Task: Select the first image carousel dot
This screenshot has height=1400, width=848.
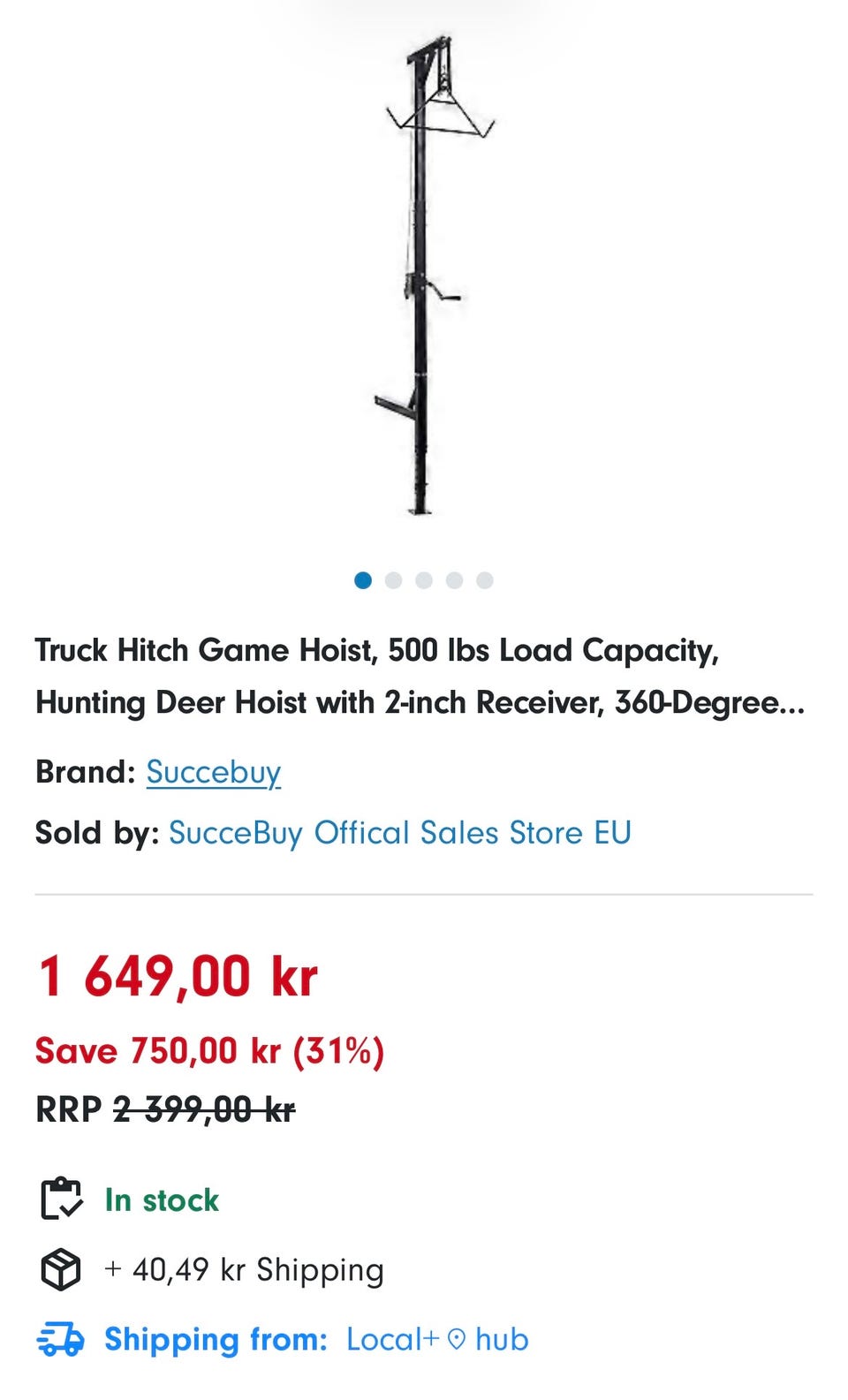Action: [x=363, y=580]
